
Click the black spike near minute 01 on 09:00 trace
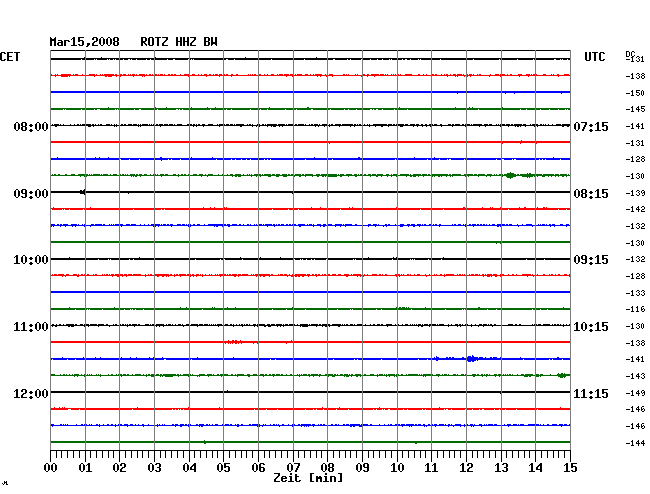click(x=83, y=192)
